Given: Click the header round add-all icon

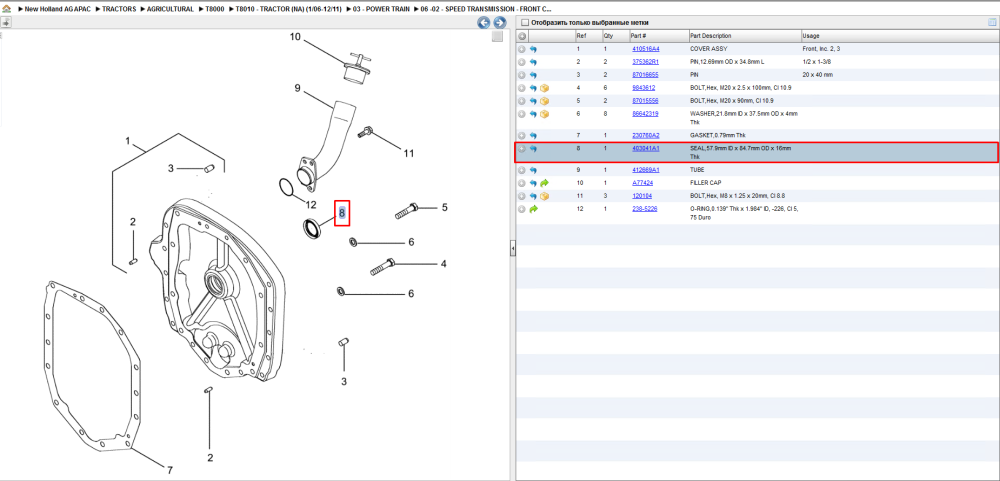Looking at the screenshot, I should tap(522, 36).
